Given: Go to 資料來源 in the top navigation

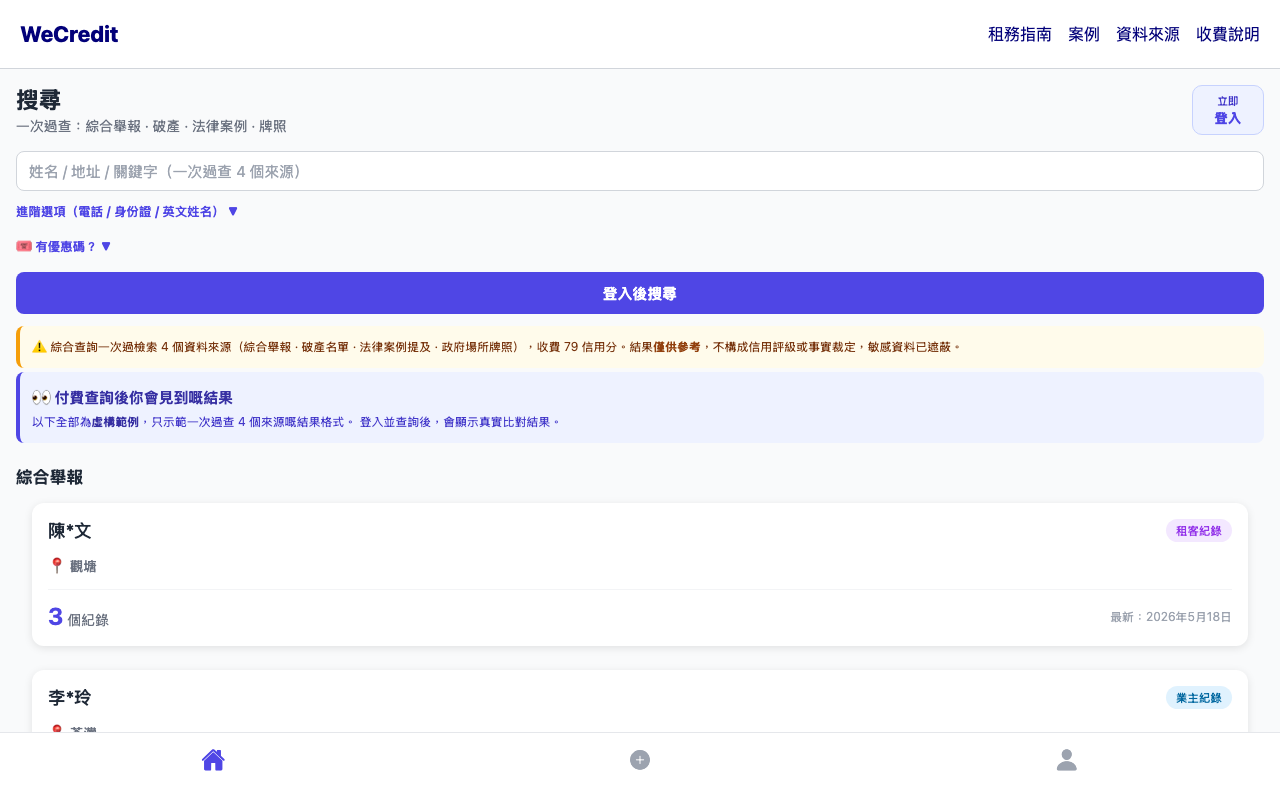Looking at the screenshot, I should (1148, 34).
